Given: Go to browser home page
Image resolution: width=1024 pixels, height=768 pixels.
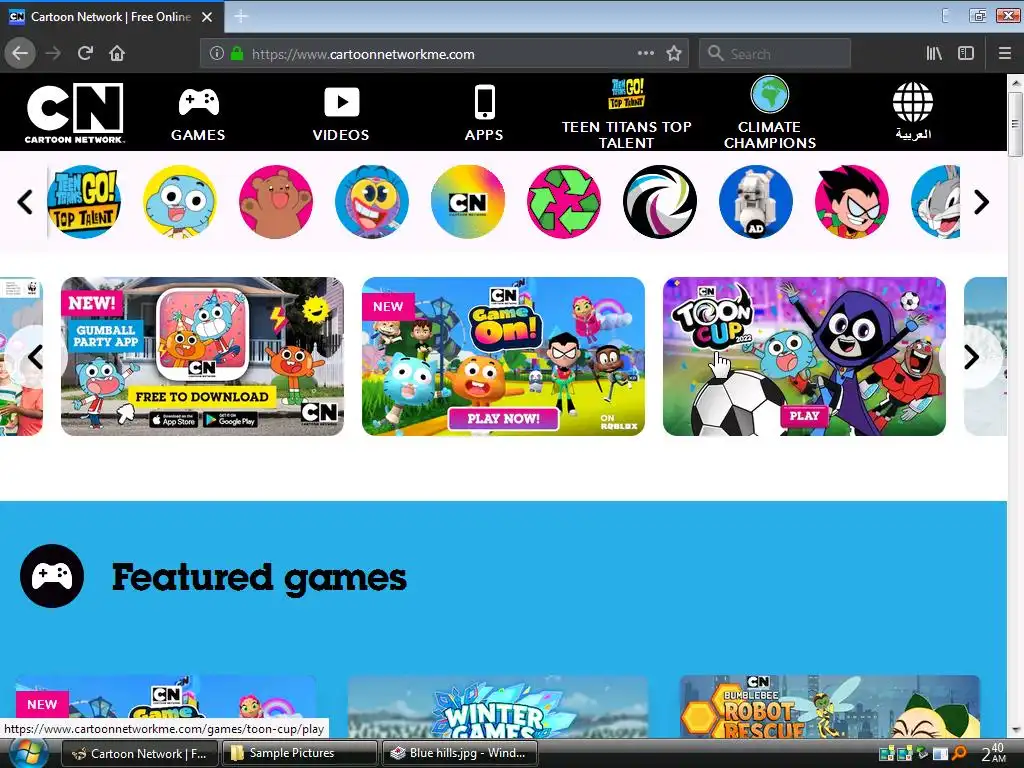Looking at the screenshot, I should (x=117, y=54).
